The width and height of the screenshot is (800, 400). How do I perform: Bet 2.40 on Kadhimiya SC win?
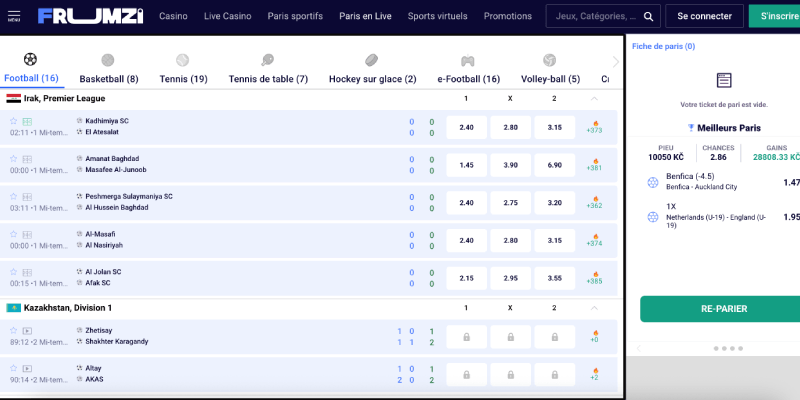tap(466, 128)
